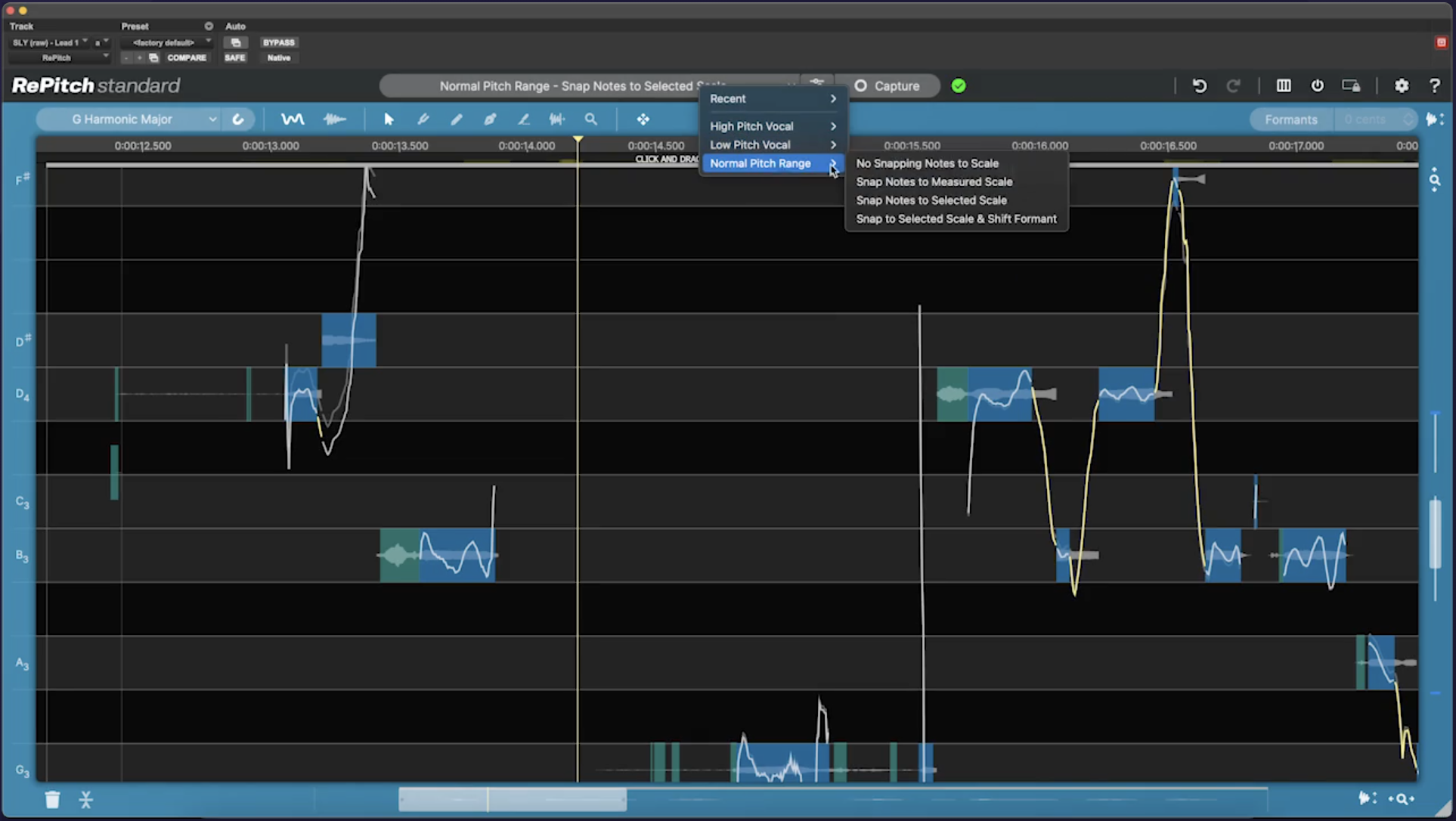Viewport: 1456px width, 821px height.
Task: Click the waveform height icon at bottom right
Action: tap(1367, 798)
